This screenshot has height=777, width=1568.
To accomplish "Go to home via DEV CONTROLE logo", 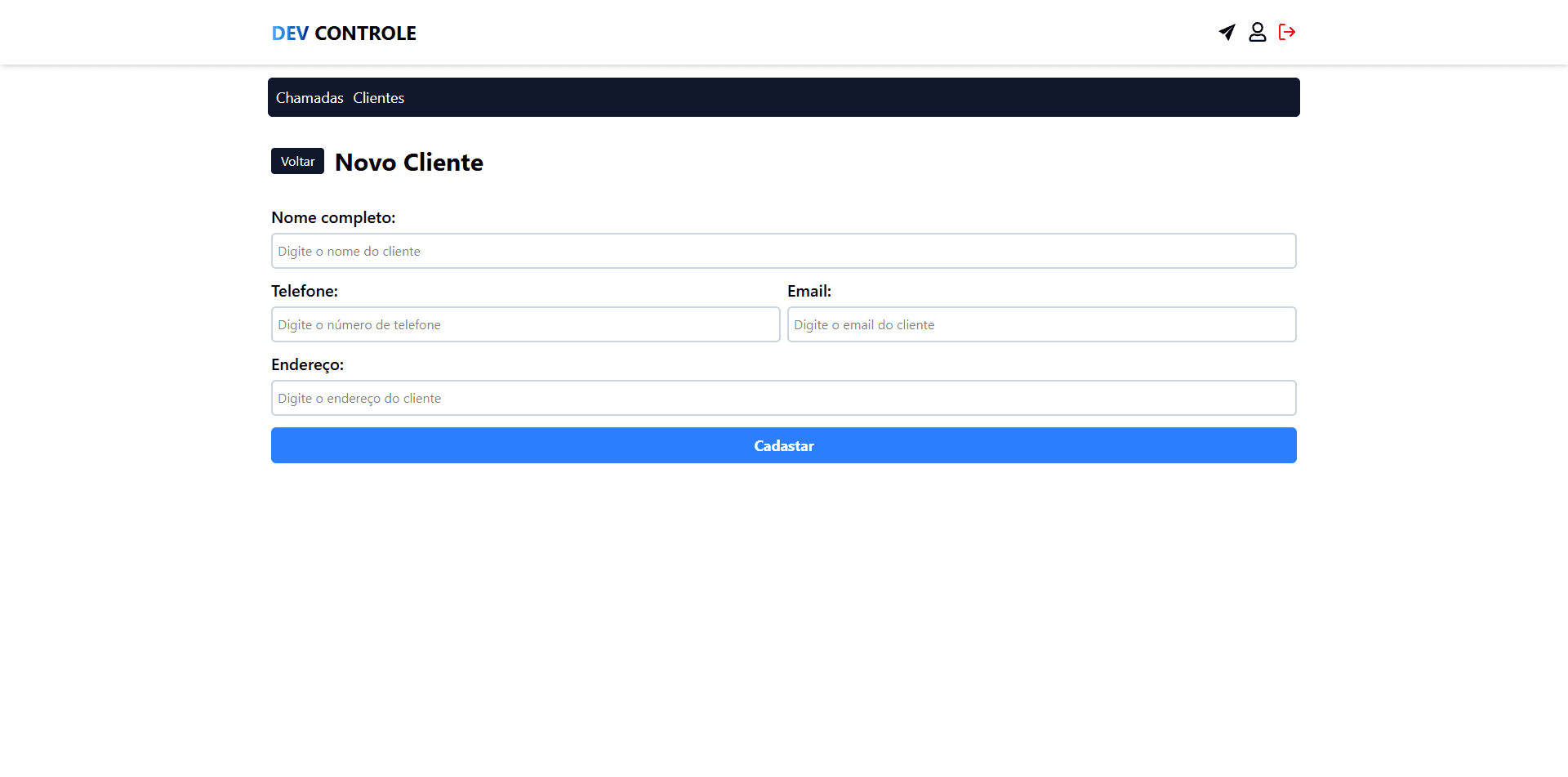I will (x=343, y=33).
